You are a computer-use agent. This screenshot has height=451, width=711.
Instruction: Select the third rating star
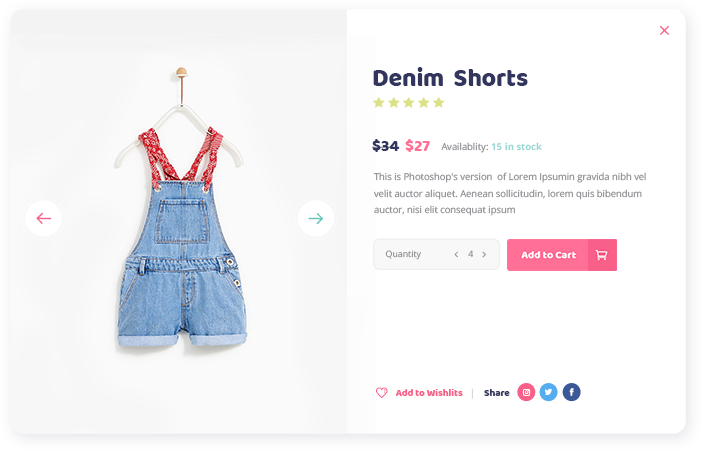409,102
